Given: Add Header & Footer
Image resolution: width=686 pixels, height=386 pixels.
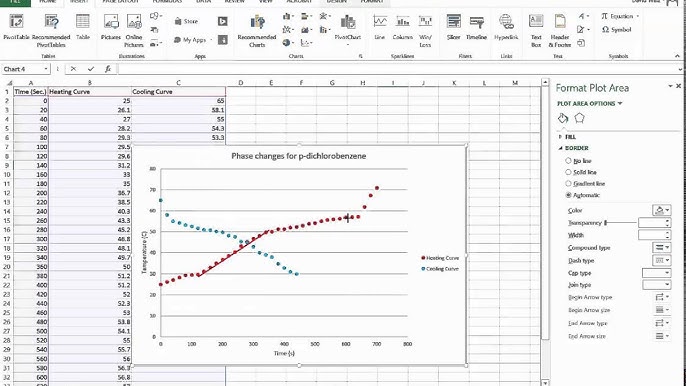Looking at the screenshot, I should pyautogui.click(x=560, y=30).
